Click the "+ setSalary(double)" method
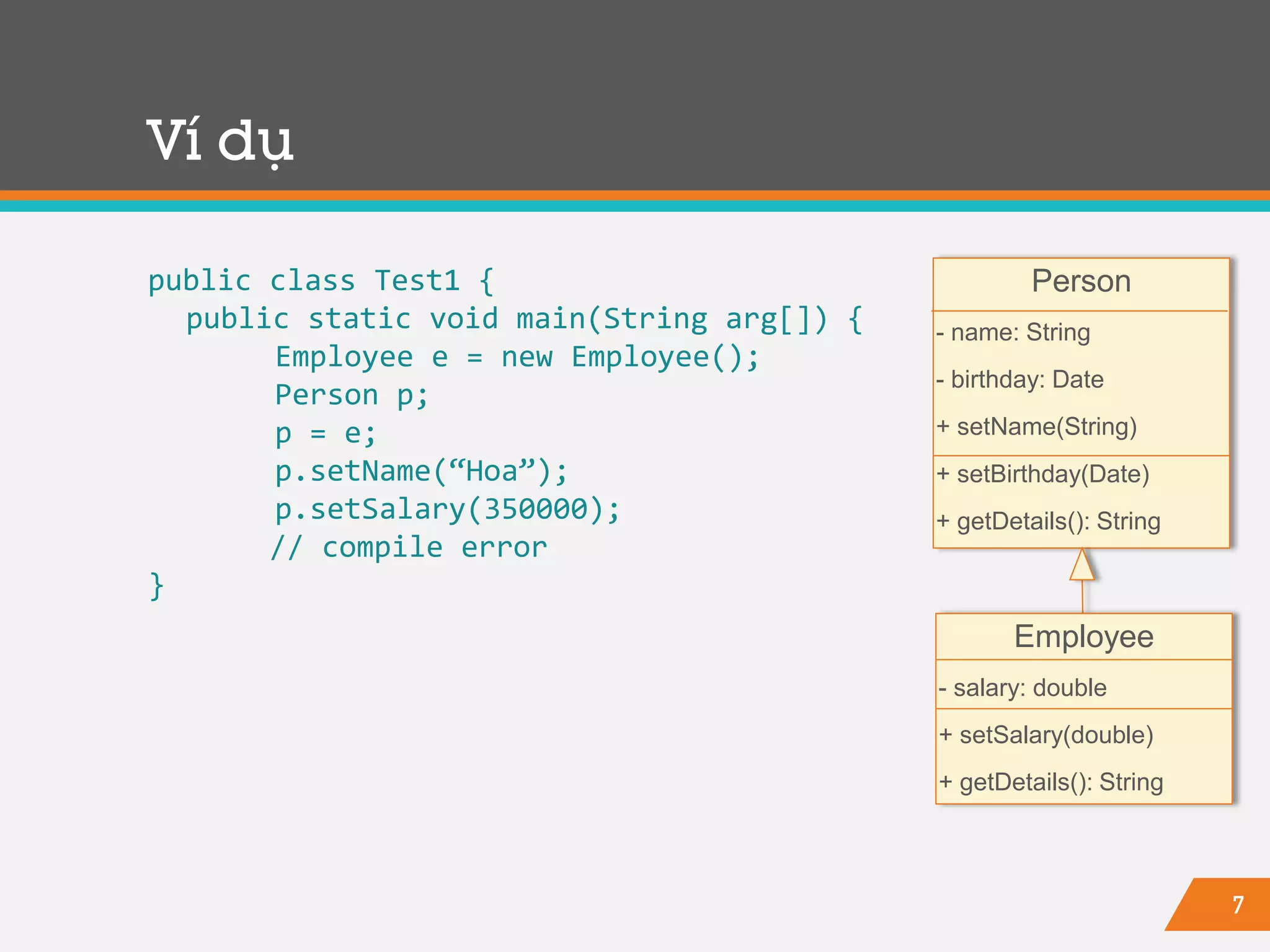1270x952 pixels. click(x=1046, y=735)
